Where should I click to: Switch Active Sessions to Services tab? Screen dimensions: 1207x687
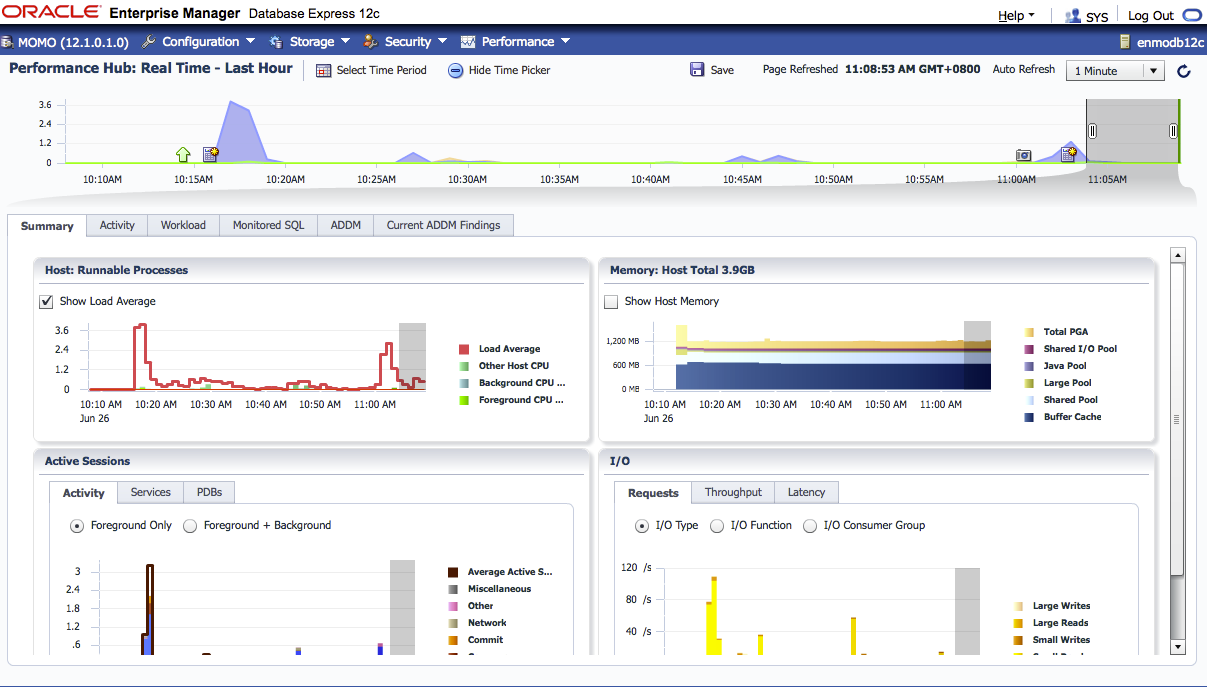click(151, 493)
